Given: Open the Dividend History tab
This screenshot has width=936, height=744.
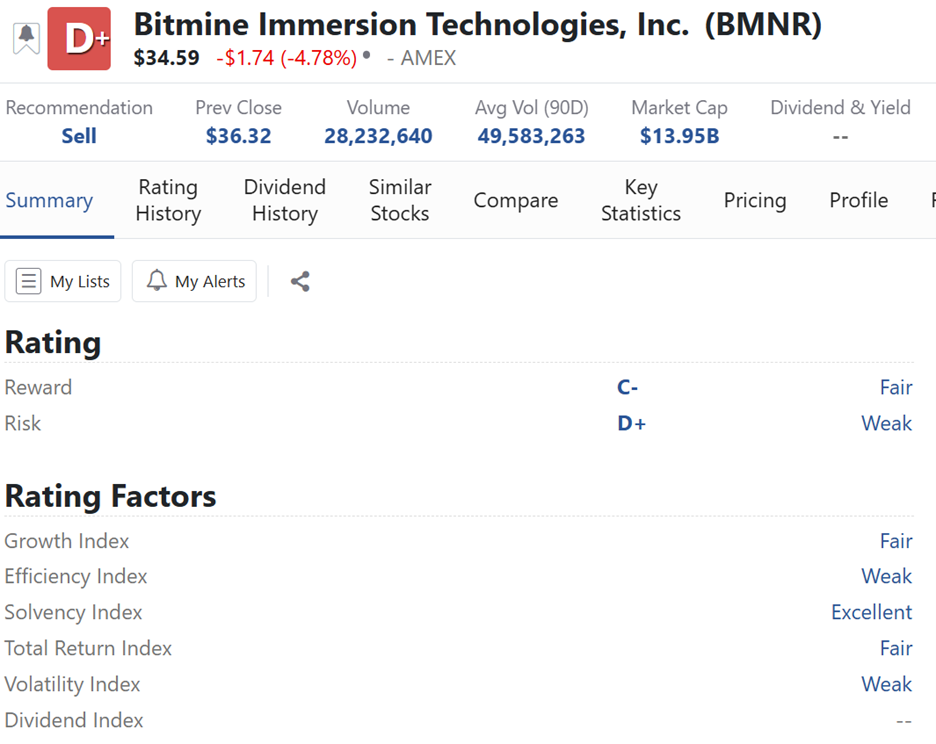Looking at the screenshot, I should click(x=285, y=201).
